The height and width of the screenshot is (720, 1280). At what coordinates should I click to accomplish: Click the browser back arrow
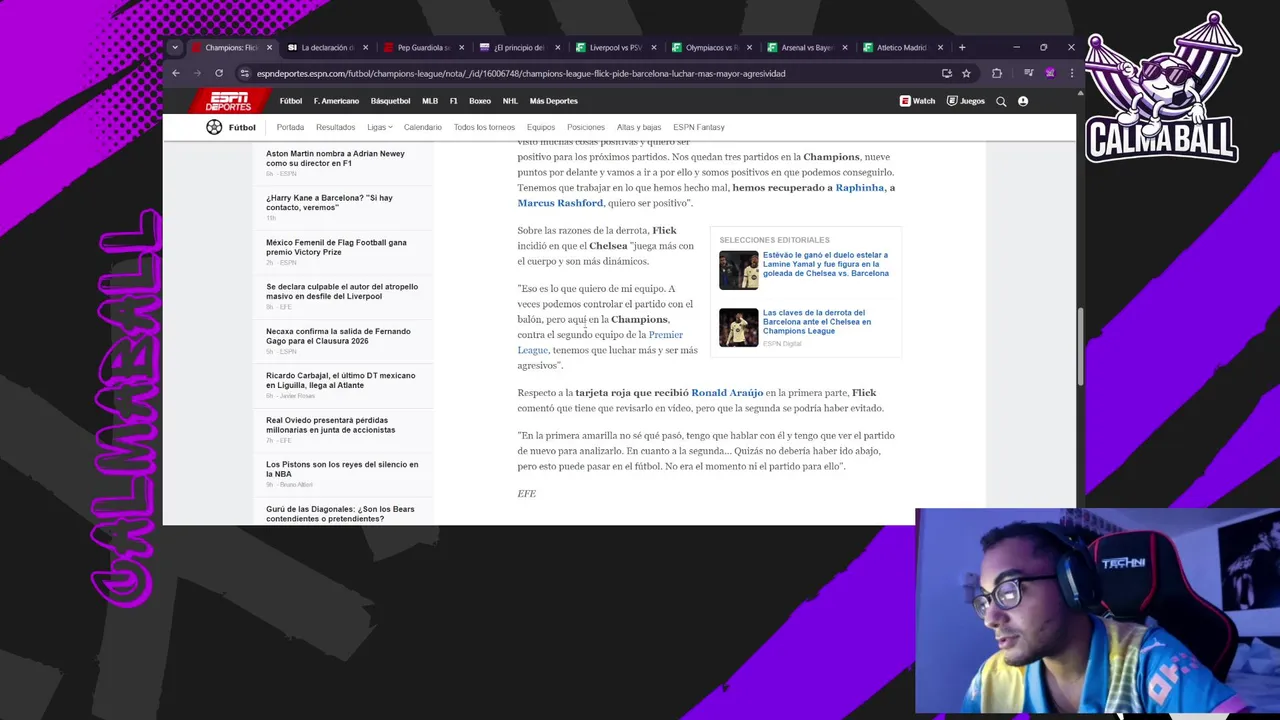(x=176, y=73)
